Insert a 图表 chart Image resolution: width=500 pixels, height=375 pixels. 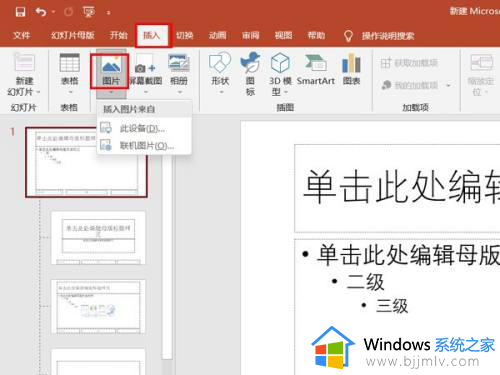[351, 69]
